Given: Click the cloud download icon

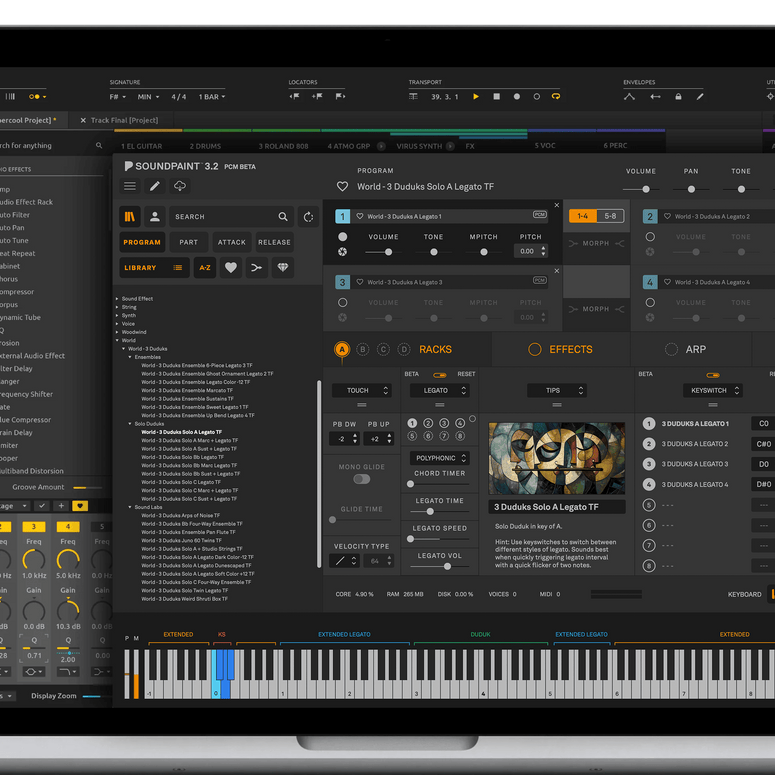Looking at the screenshot, I should click(180, 186).
